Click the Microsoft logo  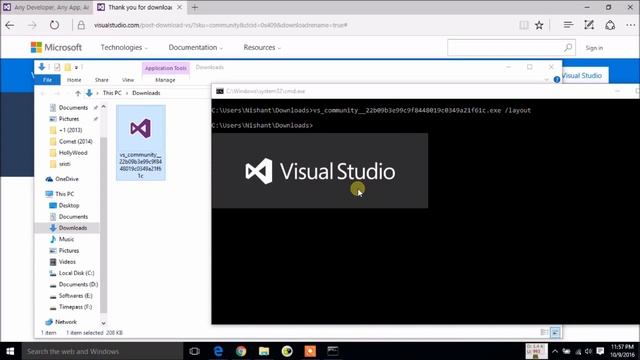56,47
